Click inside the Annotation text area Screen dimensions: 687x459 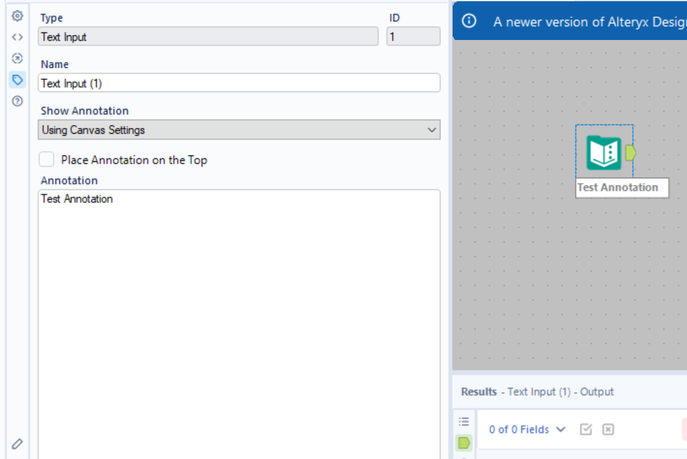point(239,324)
